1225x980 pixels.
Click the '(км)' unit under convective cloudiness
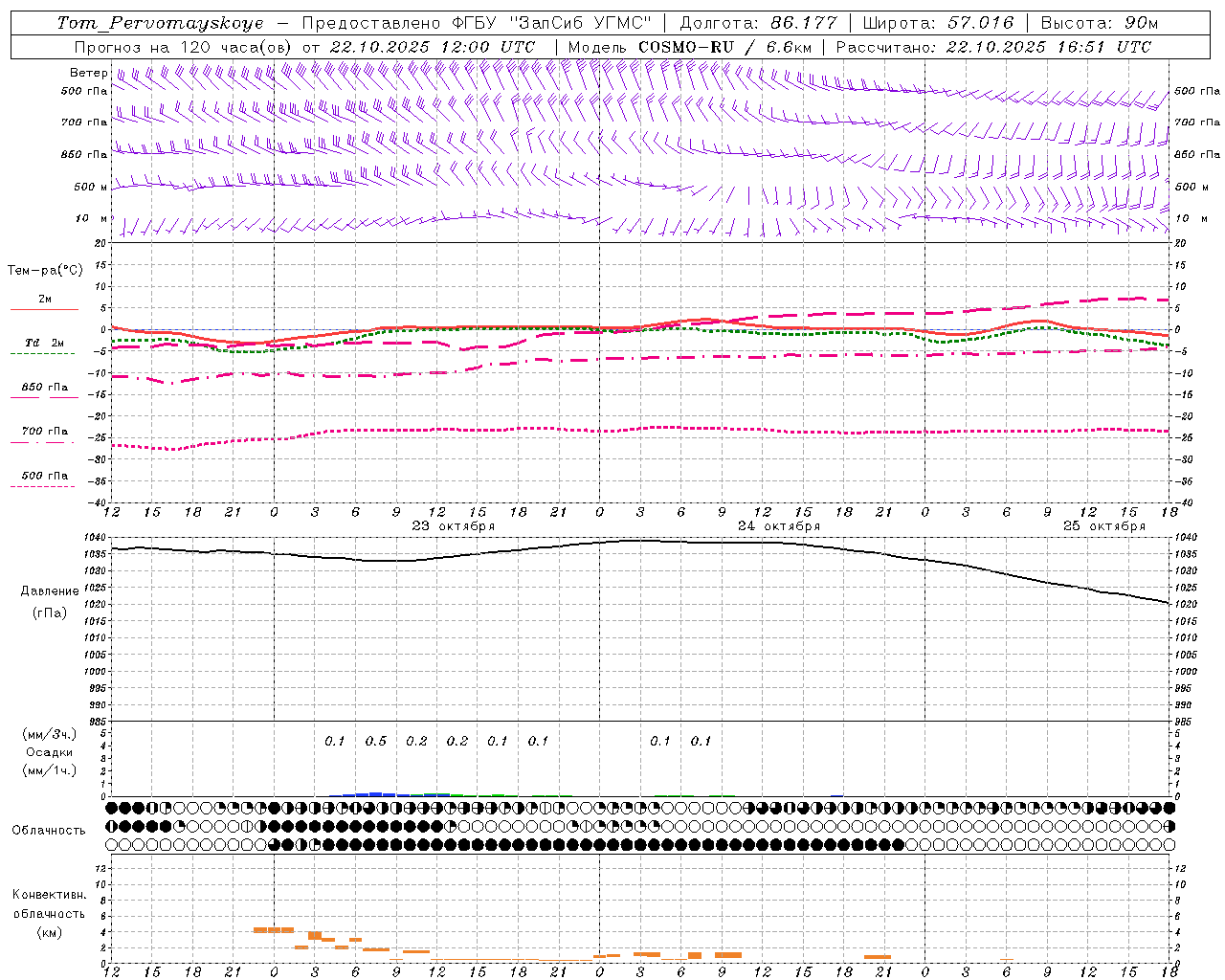(50, 931)
